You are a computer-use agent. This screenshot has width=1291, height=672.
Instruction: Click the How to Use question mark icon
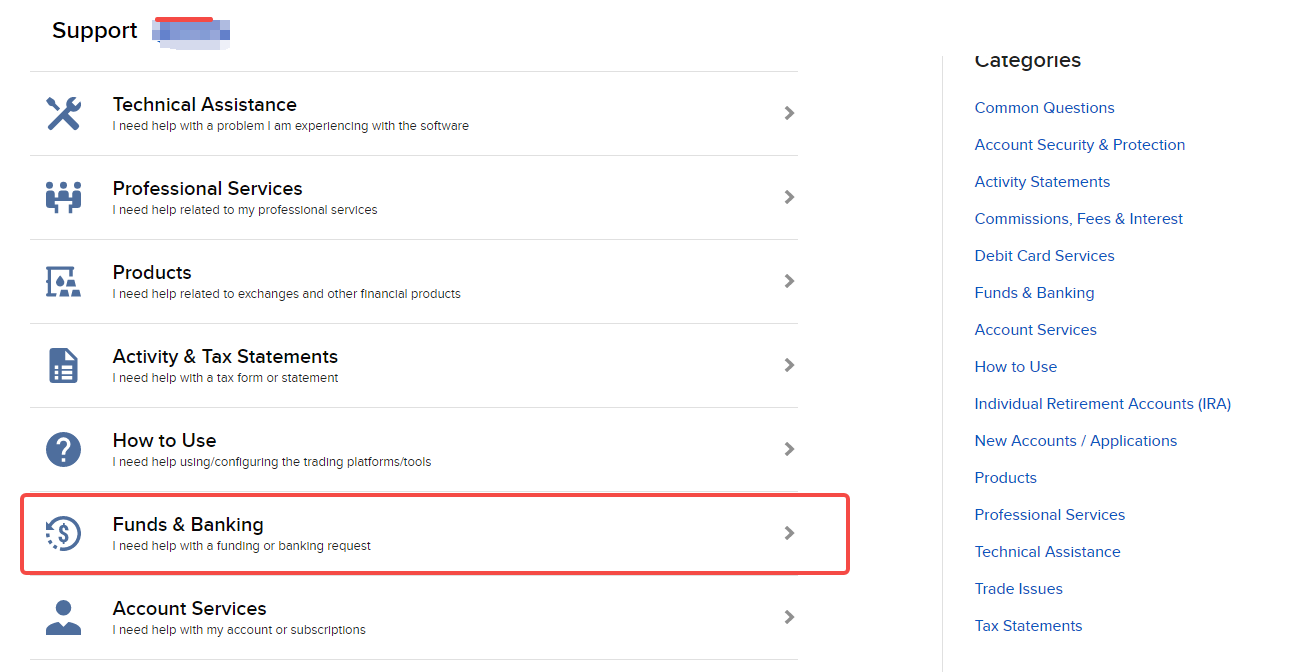click(64, 449)
